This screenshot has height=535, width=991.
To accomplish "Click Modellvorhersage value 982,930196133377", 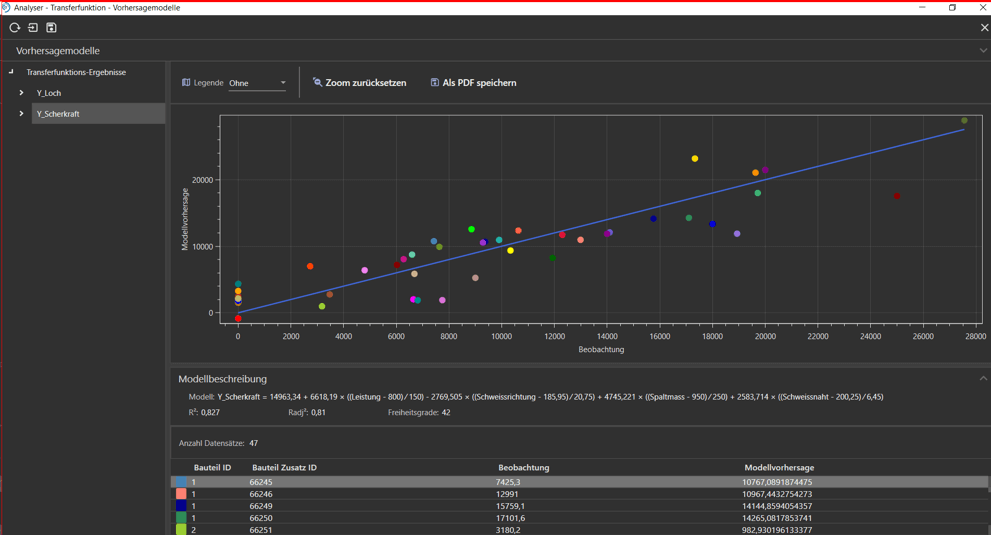I will tap(777, 530).
